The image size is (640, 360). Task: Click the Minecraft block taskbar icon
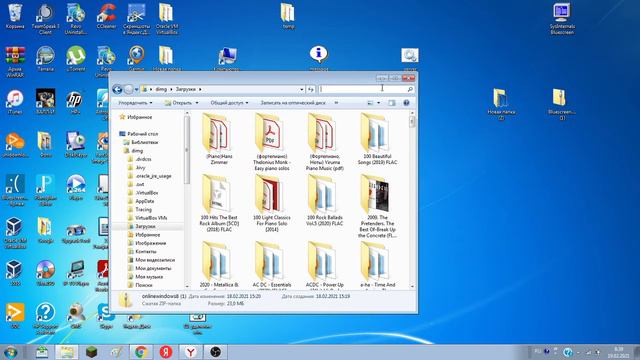tap(91, 352)
